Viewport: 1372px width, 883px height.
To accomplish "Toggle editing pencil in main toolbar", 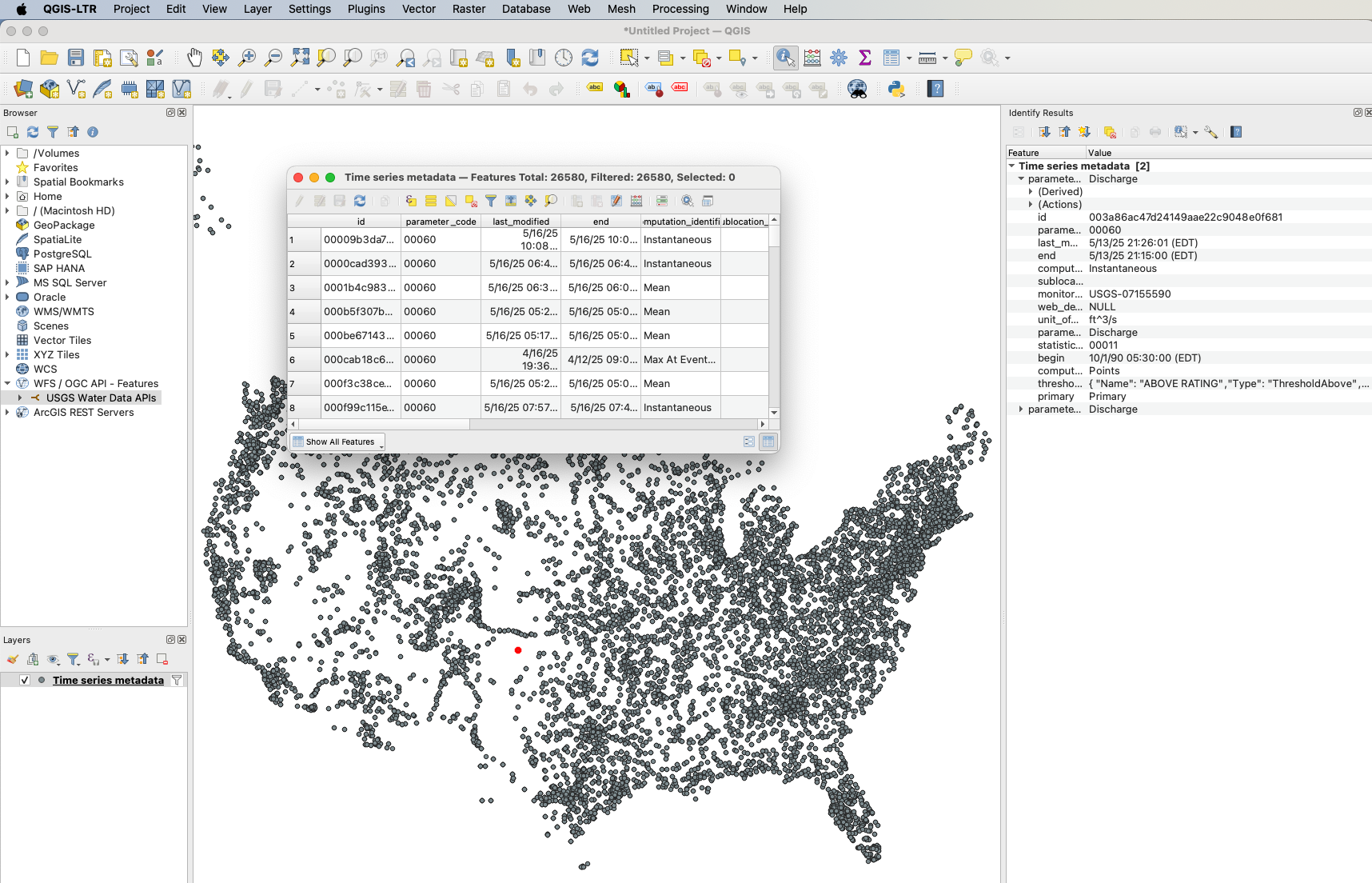I will (x=247, y=89).
